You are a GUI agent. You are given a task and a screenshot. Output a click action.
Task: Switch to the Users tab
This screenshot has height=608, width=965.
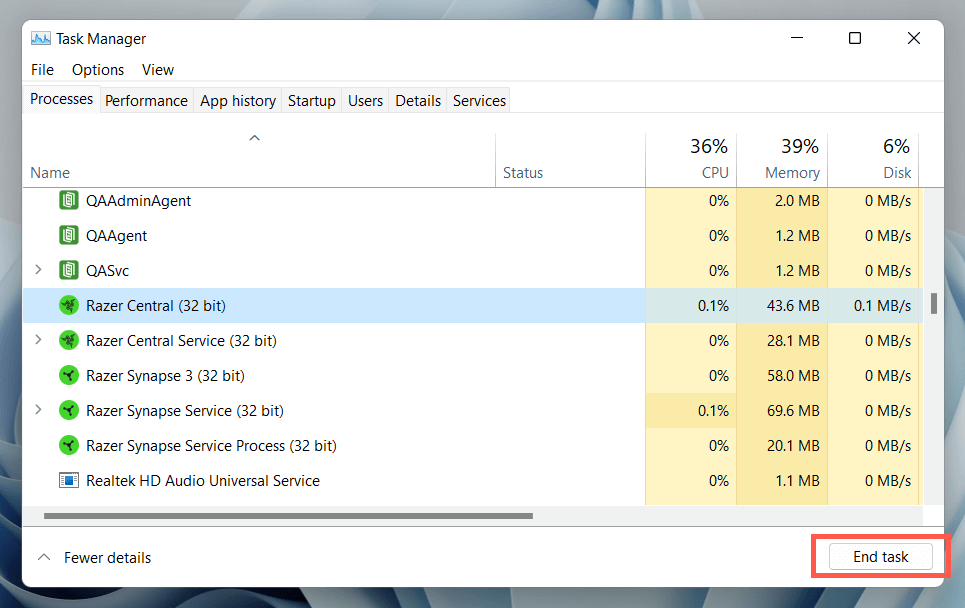[x=366, y=101]
